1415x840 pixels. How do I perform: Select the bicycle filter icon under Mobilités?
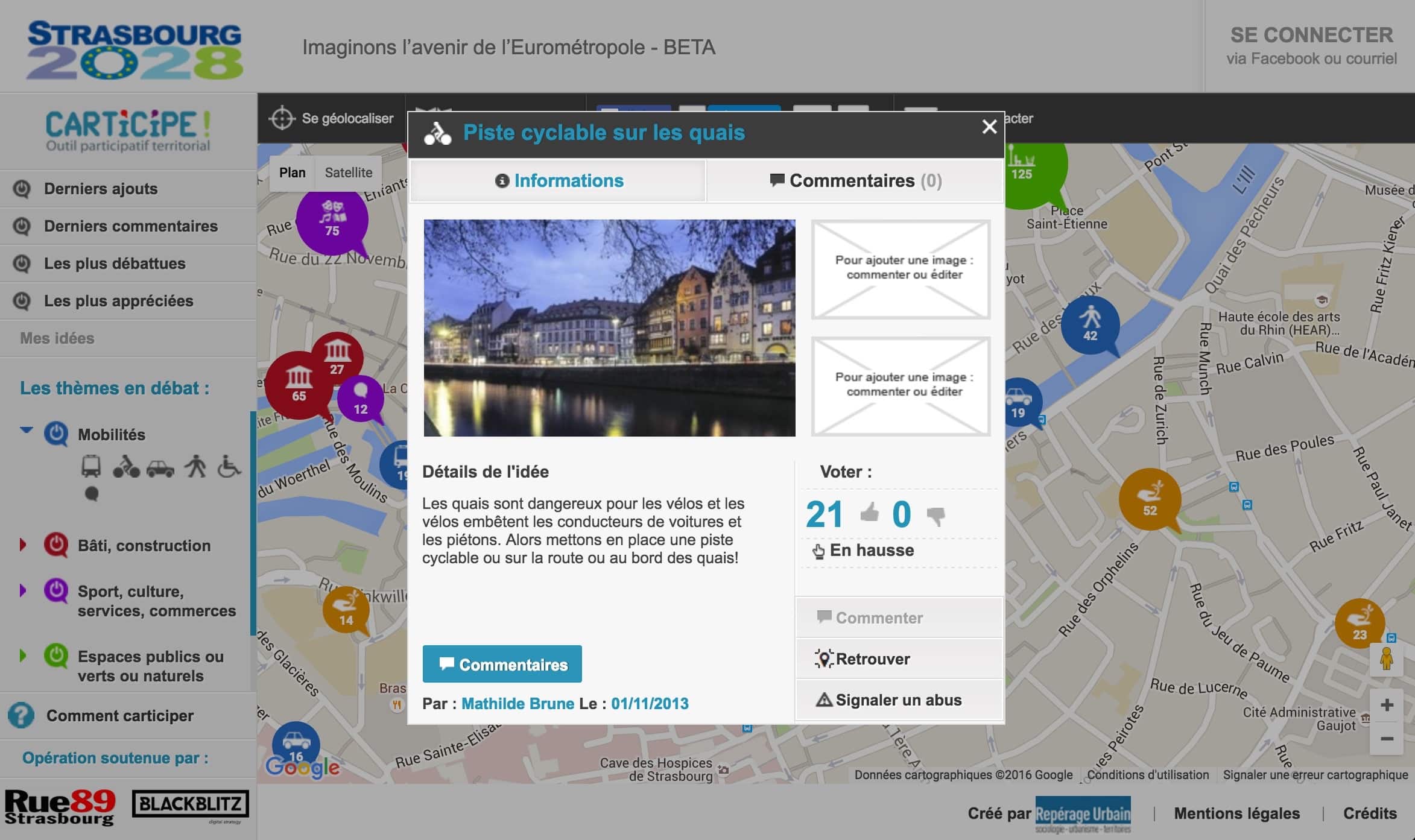coord(125,467)
